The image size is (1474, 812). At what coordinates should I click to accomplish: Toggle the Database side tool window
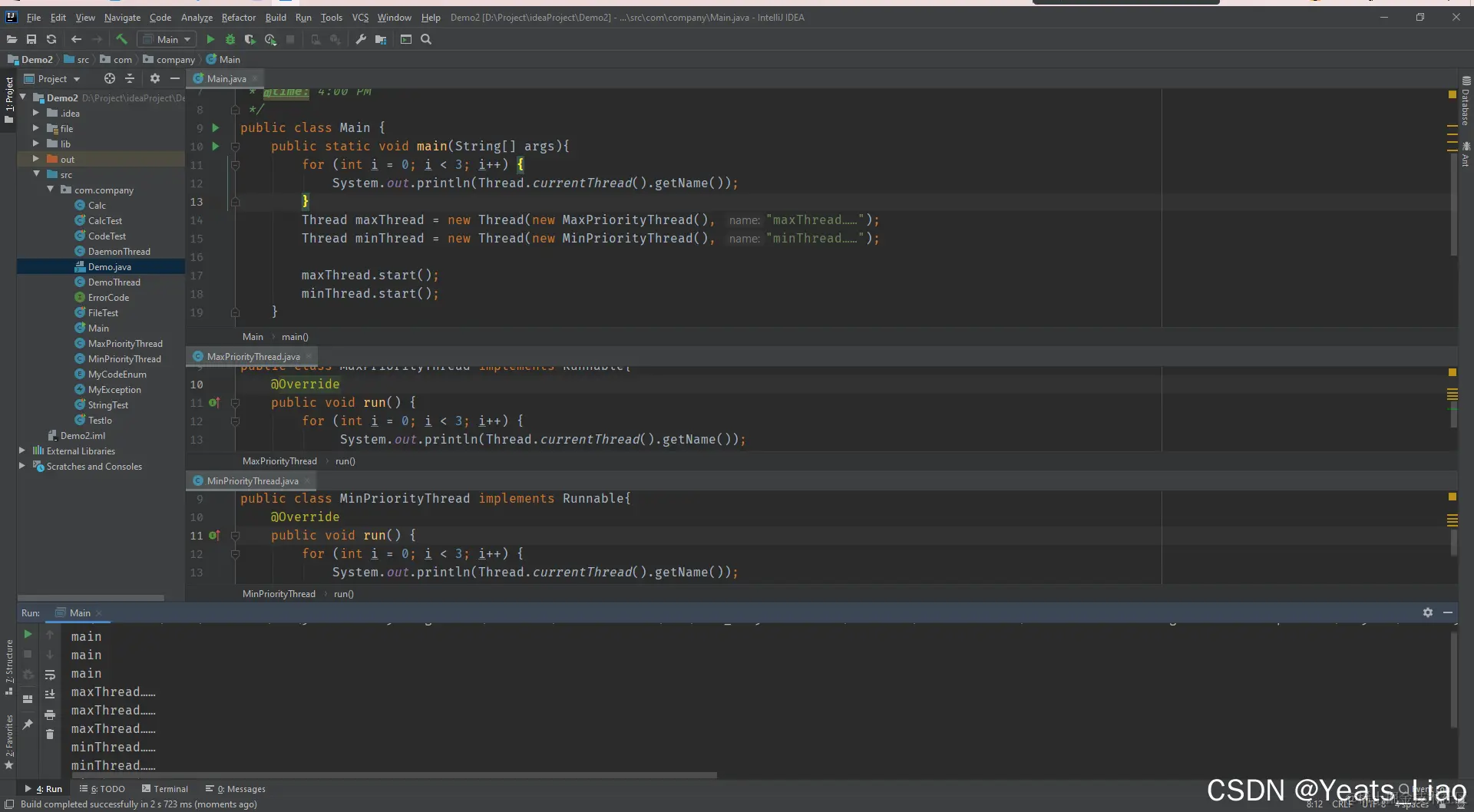[x=1466, y=101]
